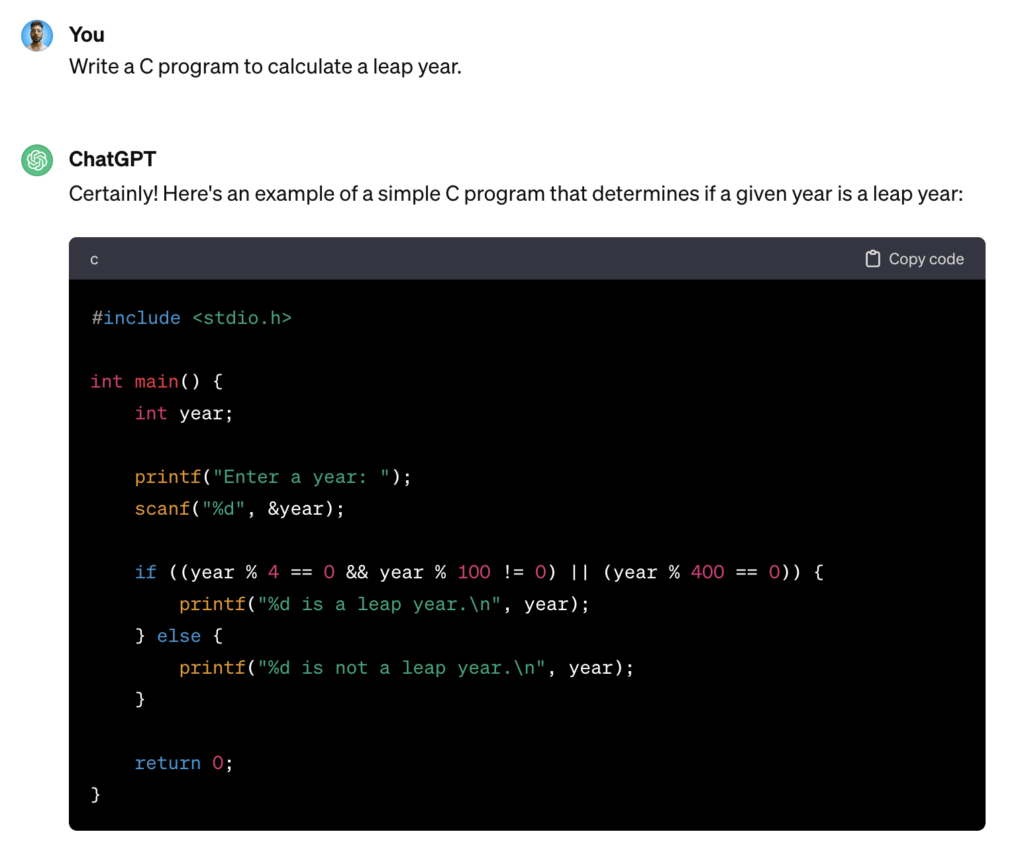Click the printf 'is not a leap year' line
The width and height of the screenshot is (1024, 844).
click(x=406, y=668)
